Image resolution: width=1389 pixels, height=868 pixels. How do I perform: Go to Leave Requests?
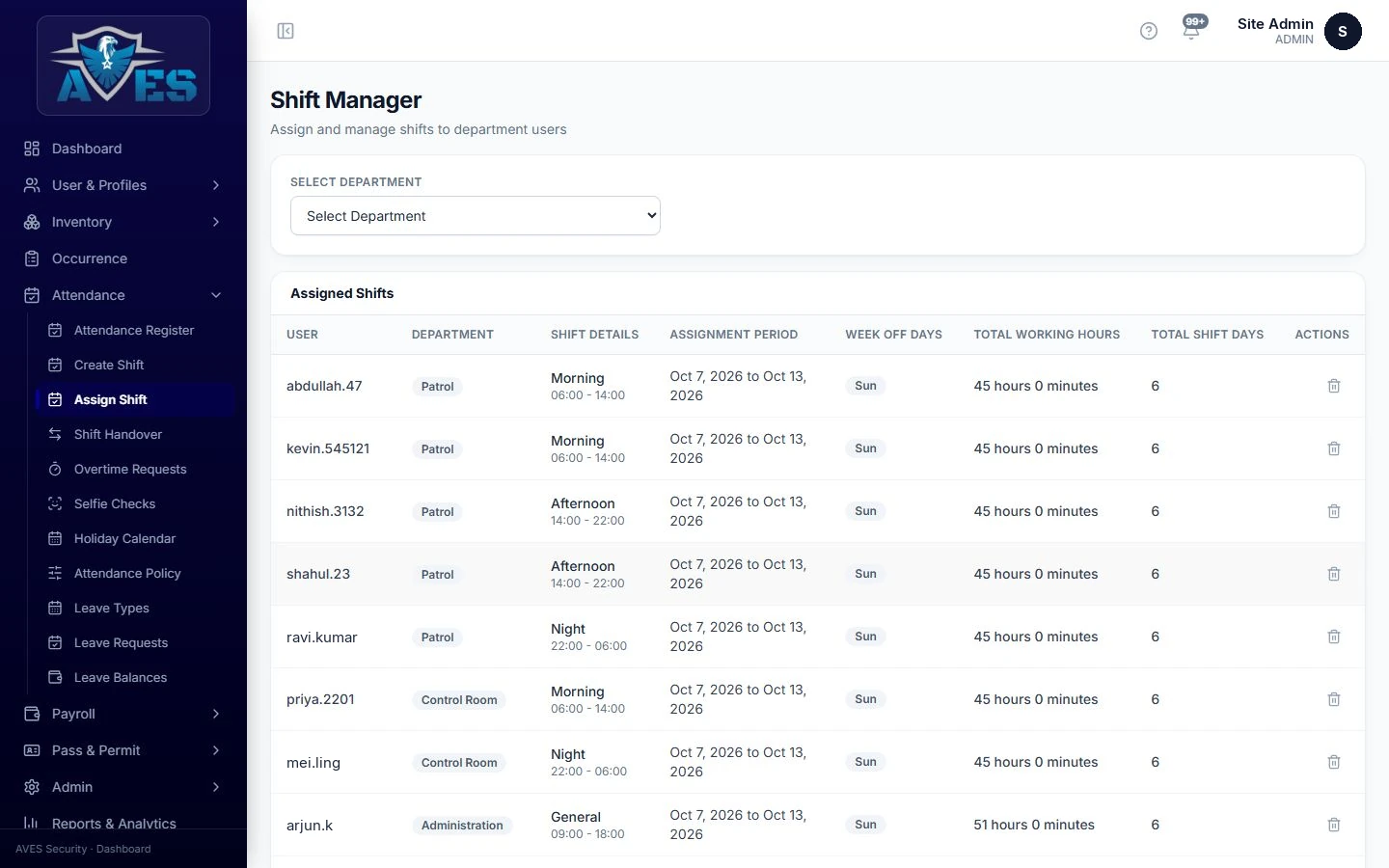(x=135, y=642)
